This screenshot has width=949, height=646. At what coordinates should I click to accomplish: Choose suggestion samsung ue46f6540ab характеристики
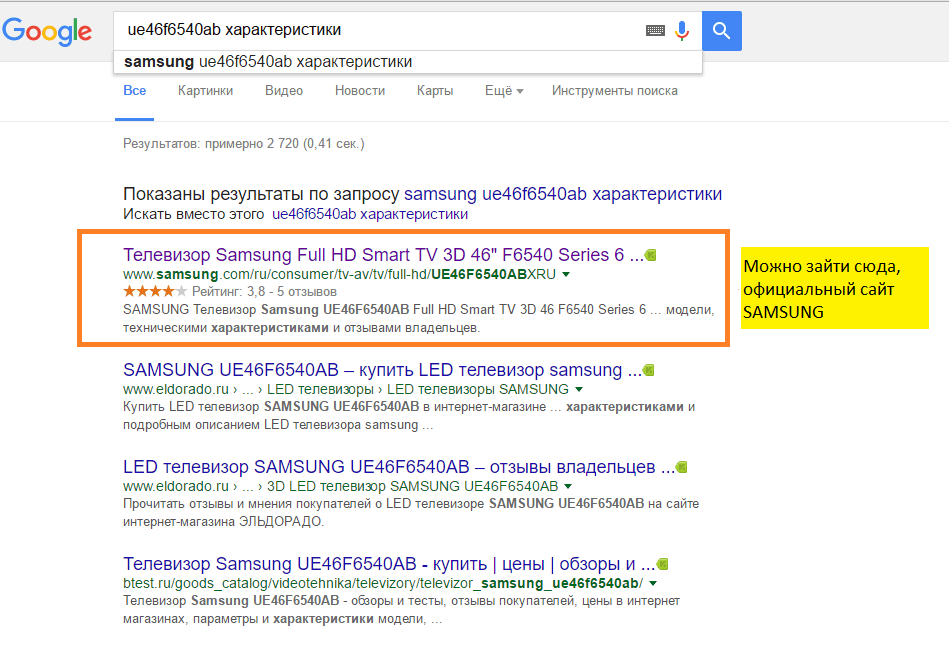click(407, 62)
